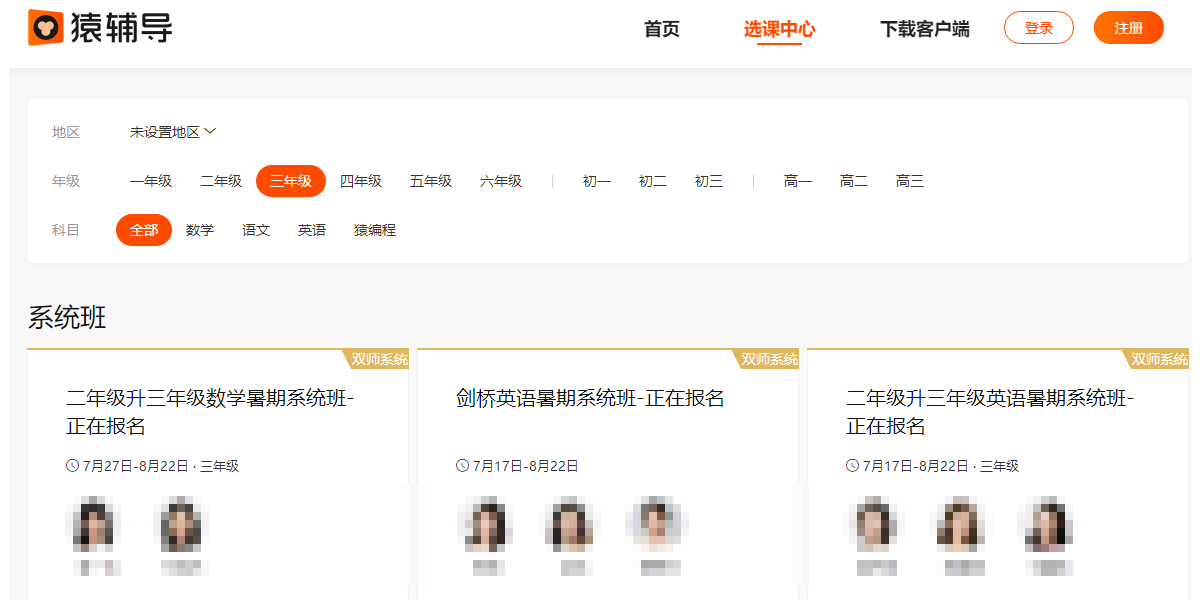Click the orange 注册 button
Viewport: 1200px width, 600px height.
coord(1129,28)
